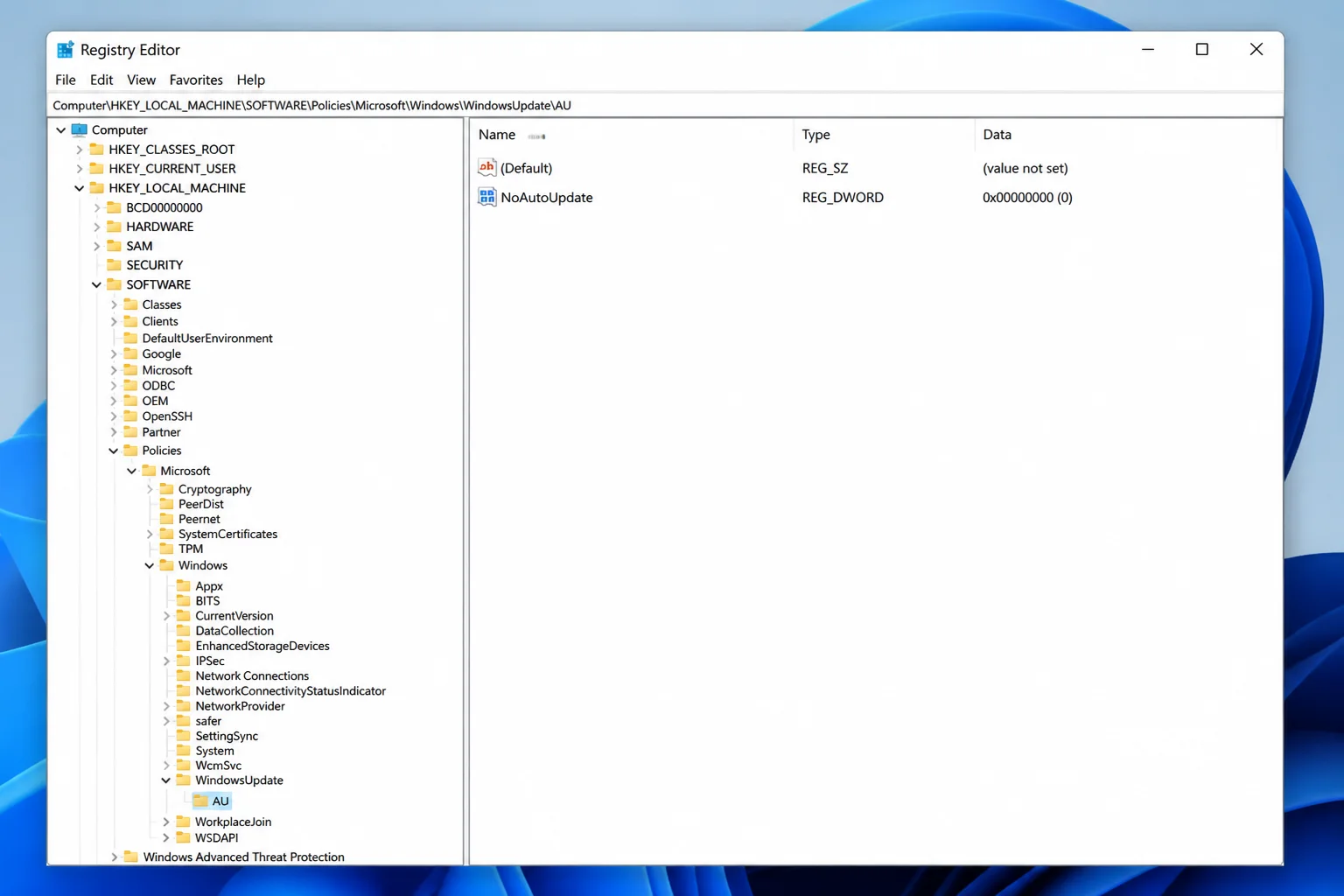Select the SystemCertificates key
The width and height of the screenshot is (1344, 896).
[227, 534]
